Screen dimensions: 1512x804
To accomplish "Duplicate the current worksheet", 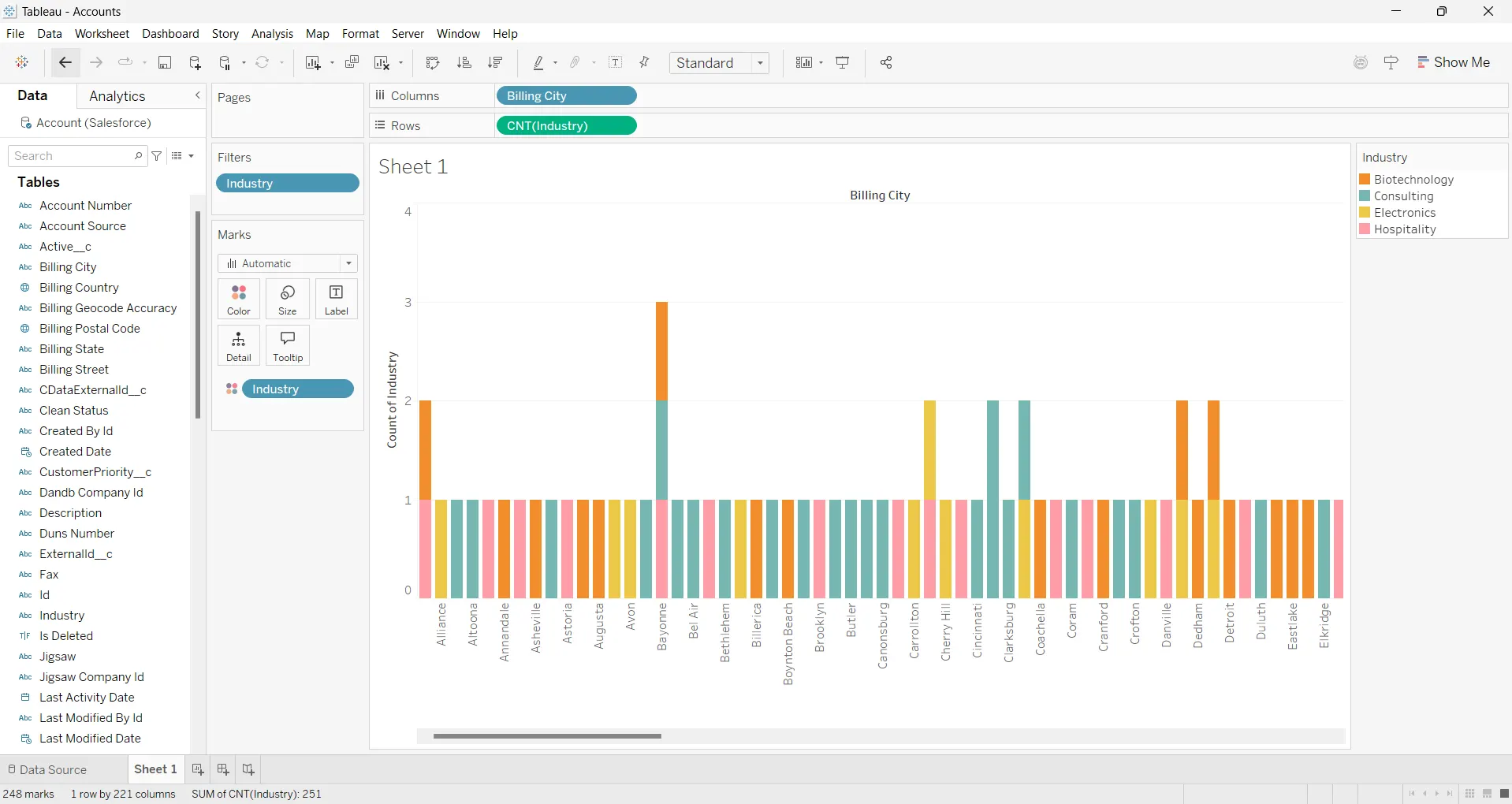I will 352,63.
